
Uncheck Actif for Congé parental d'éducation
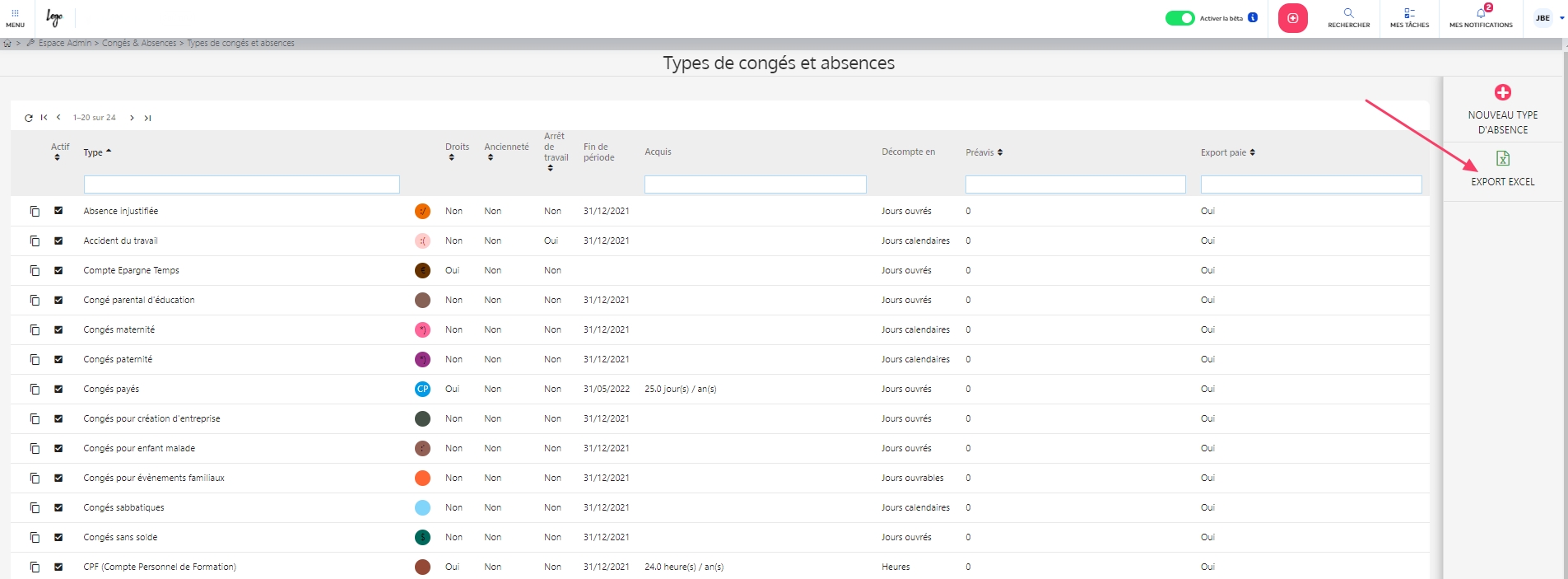pos(58,300)
